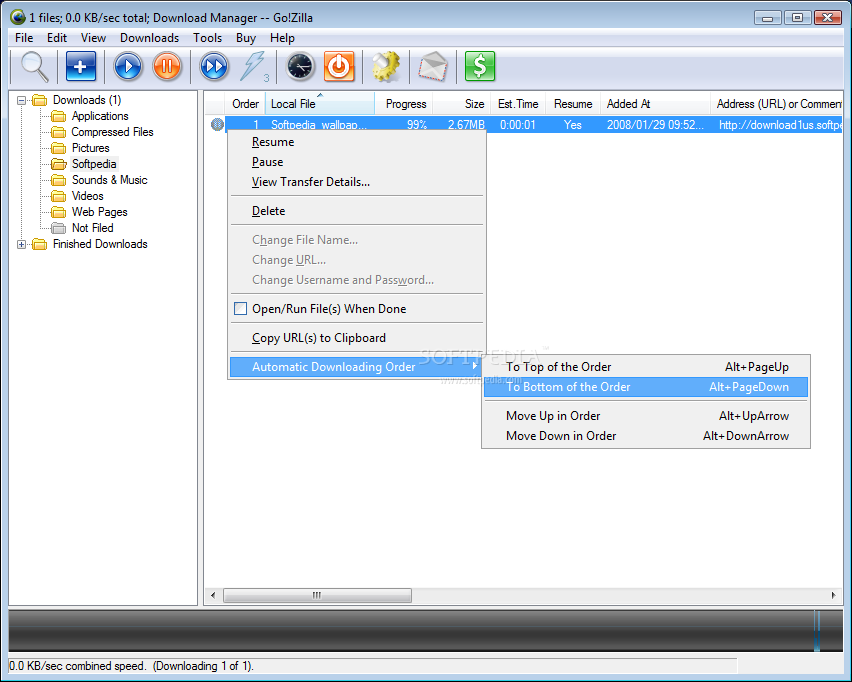852x682 pixels.
Task: Open the Tools menu
Action: (208, 37)
